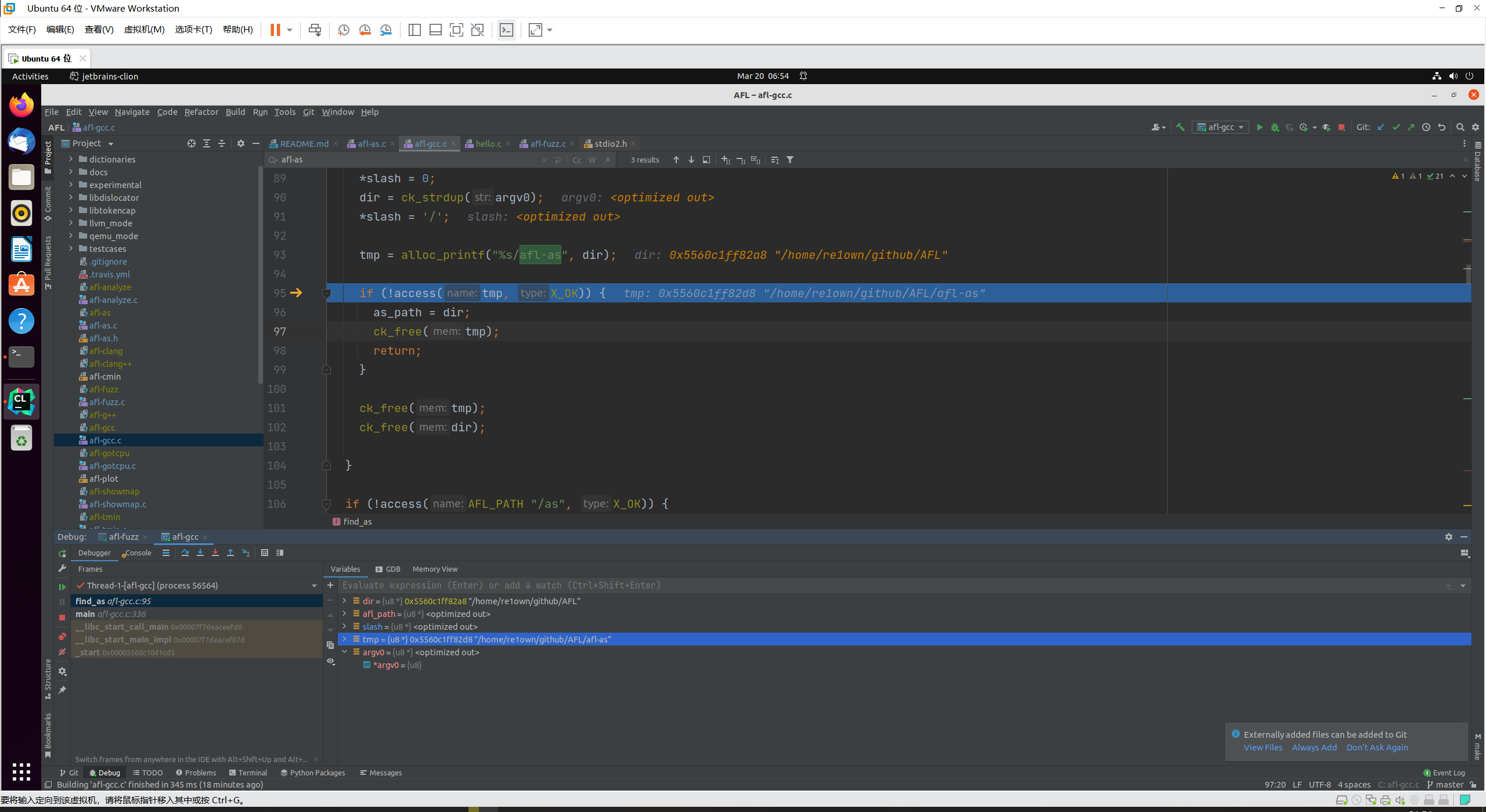Open the Problems tool window button

click(x=196, y=773)
